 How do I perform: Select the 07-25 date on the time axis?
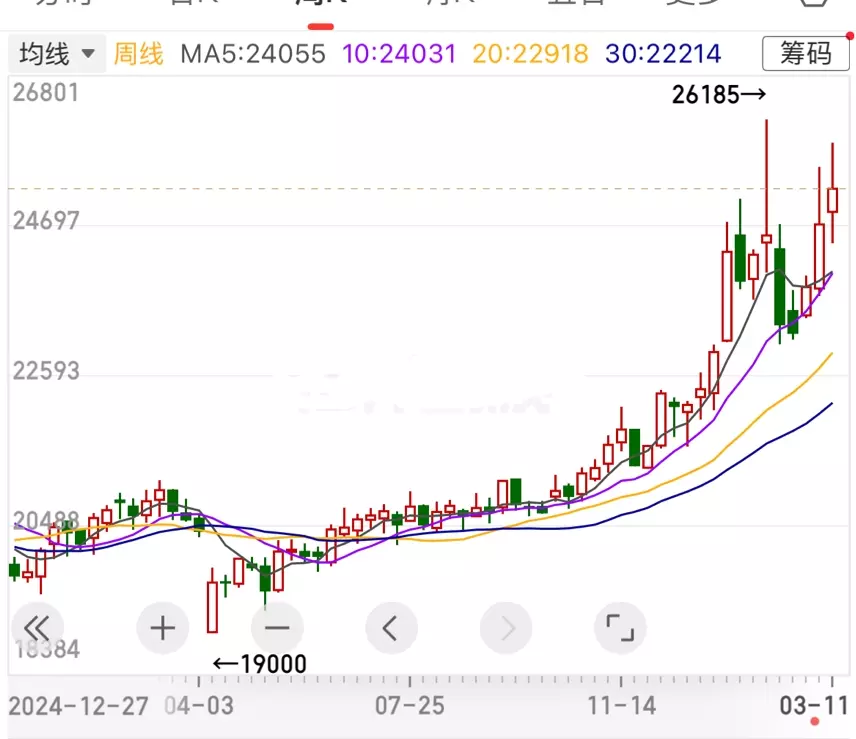(409, 705)
